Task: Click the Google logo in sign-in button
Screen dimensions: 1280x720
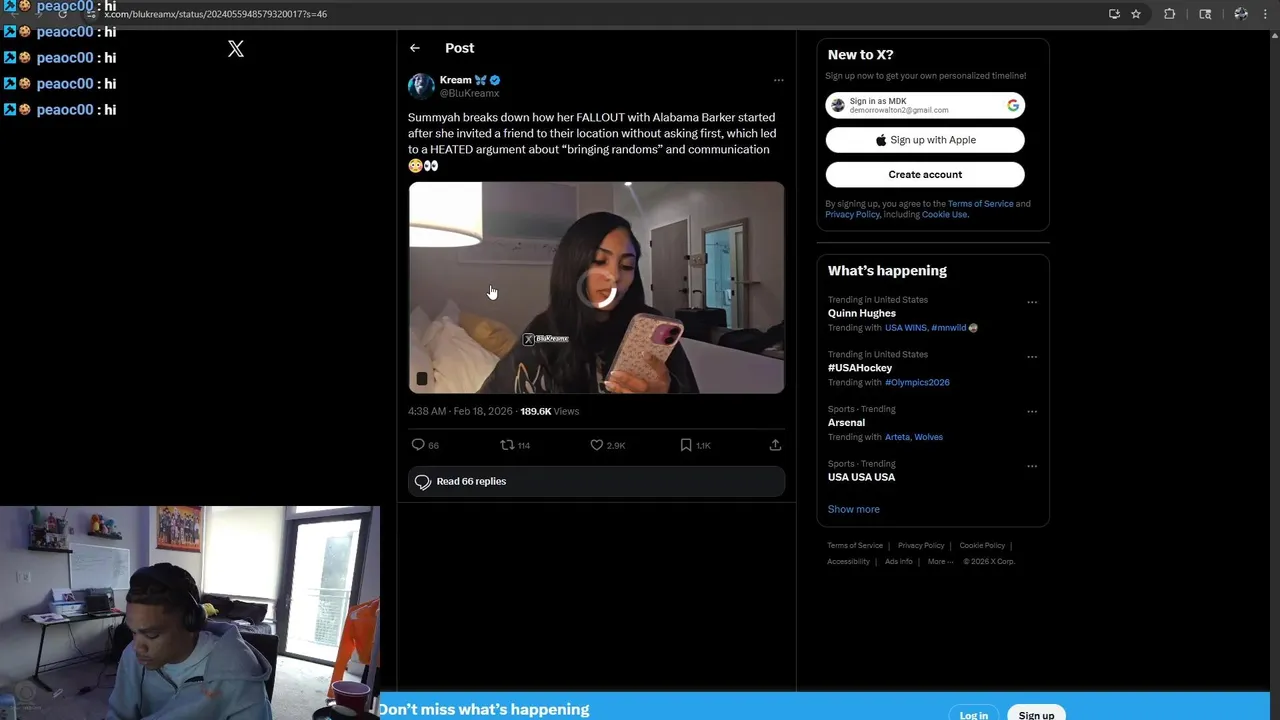Action: (1013, 105)
